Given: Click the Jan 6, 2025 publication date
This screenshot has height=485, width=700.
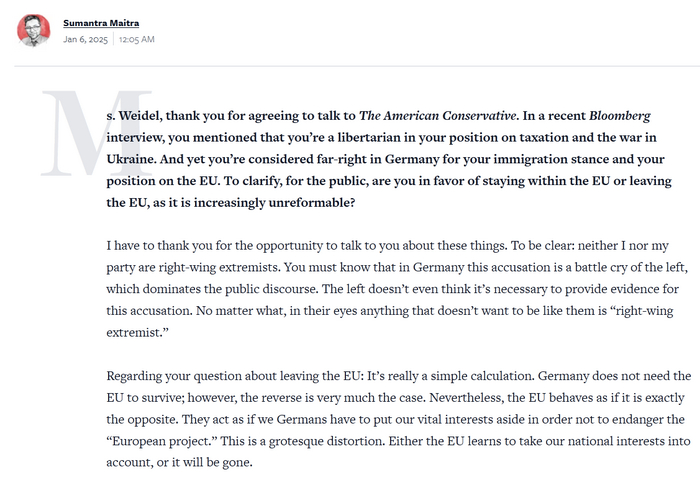Looking at the screenshot, I should pyautogui.click(x=85, y=39).
